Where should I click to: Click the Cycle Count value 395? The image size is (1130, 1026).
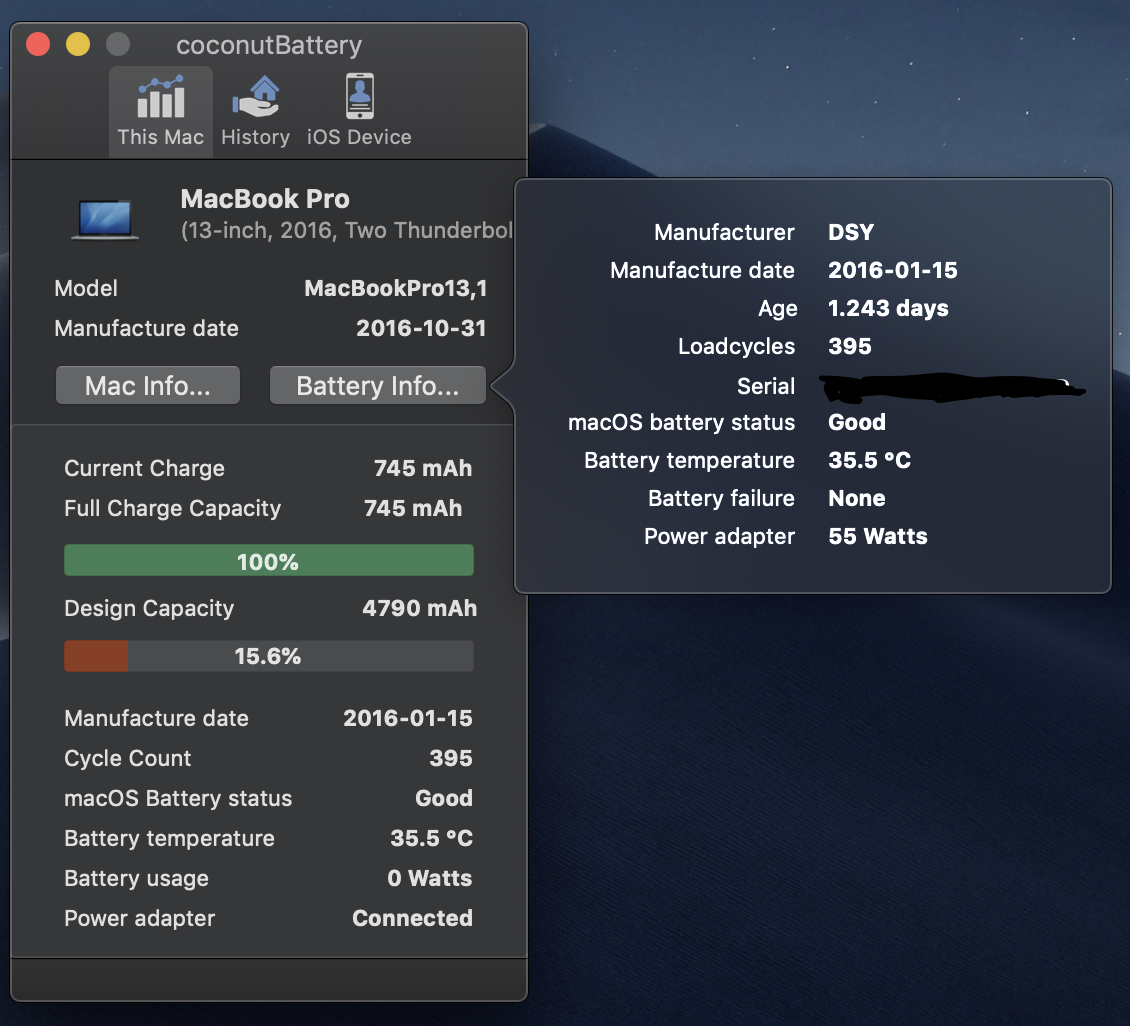(451, 758)
